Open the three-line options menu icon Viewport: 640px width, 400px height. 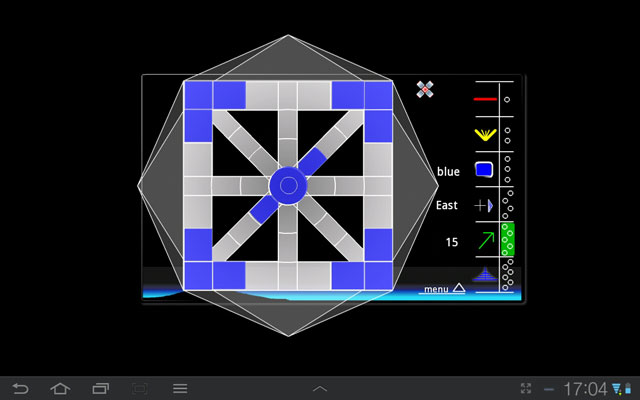click(x=180, y=389)
